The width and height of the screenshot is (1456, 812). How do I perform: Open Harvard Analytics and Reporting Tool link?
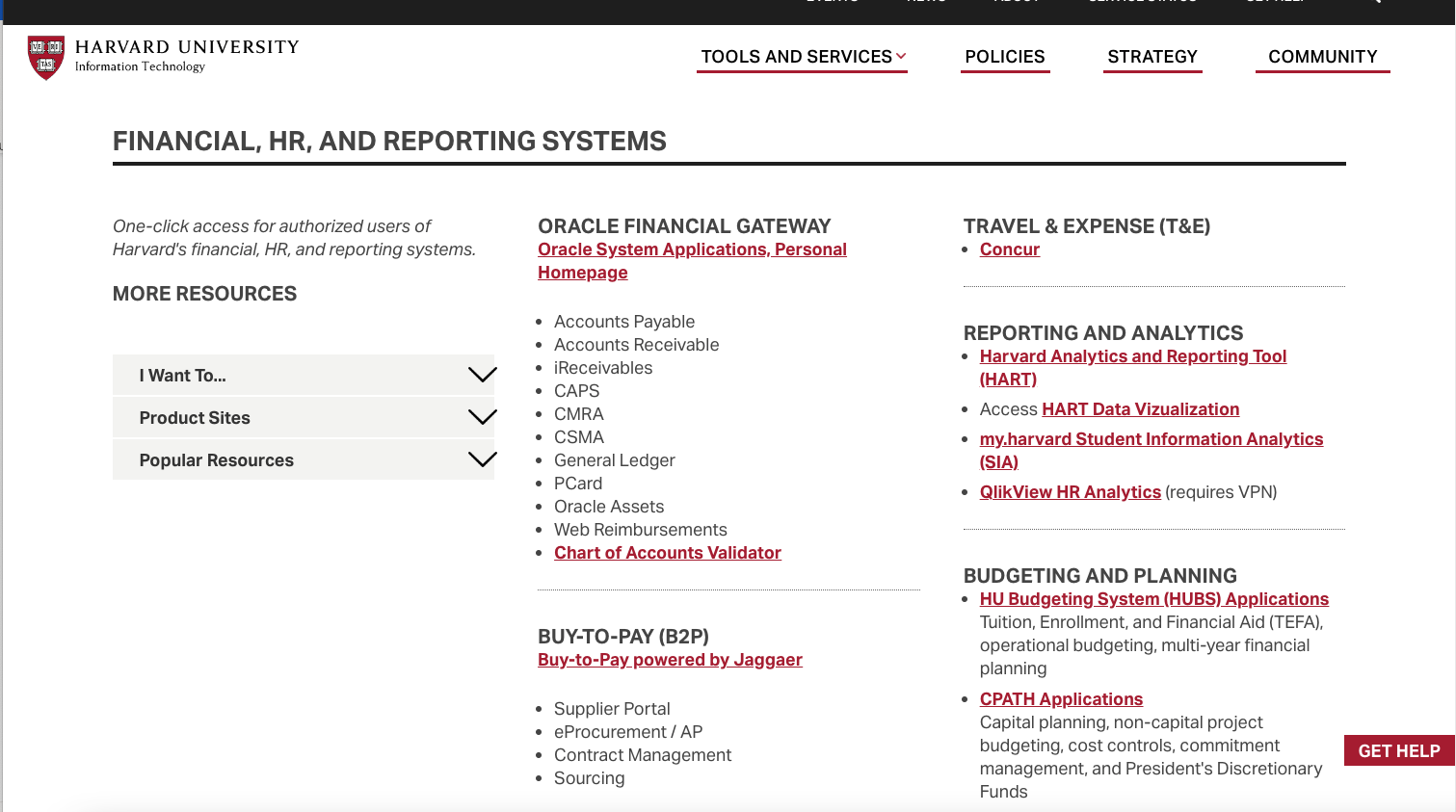[x=1133, y=368]
